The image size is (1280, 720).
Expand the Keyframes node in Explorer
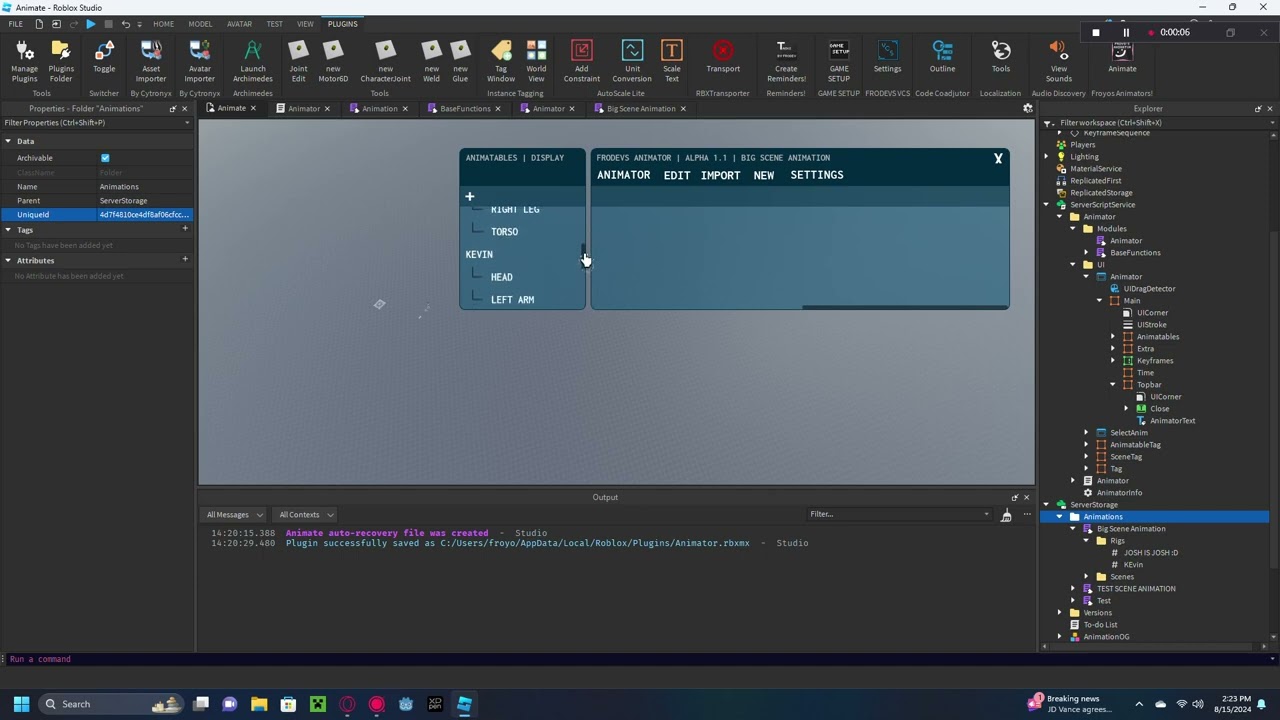(1113, 361)
